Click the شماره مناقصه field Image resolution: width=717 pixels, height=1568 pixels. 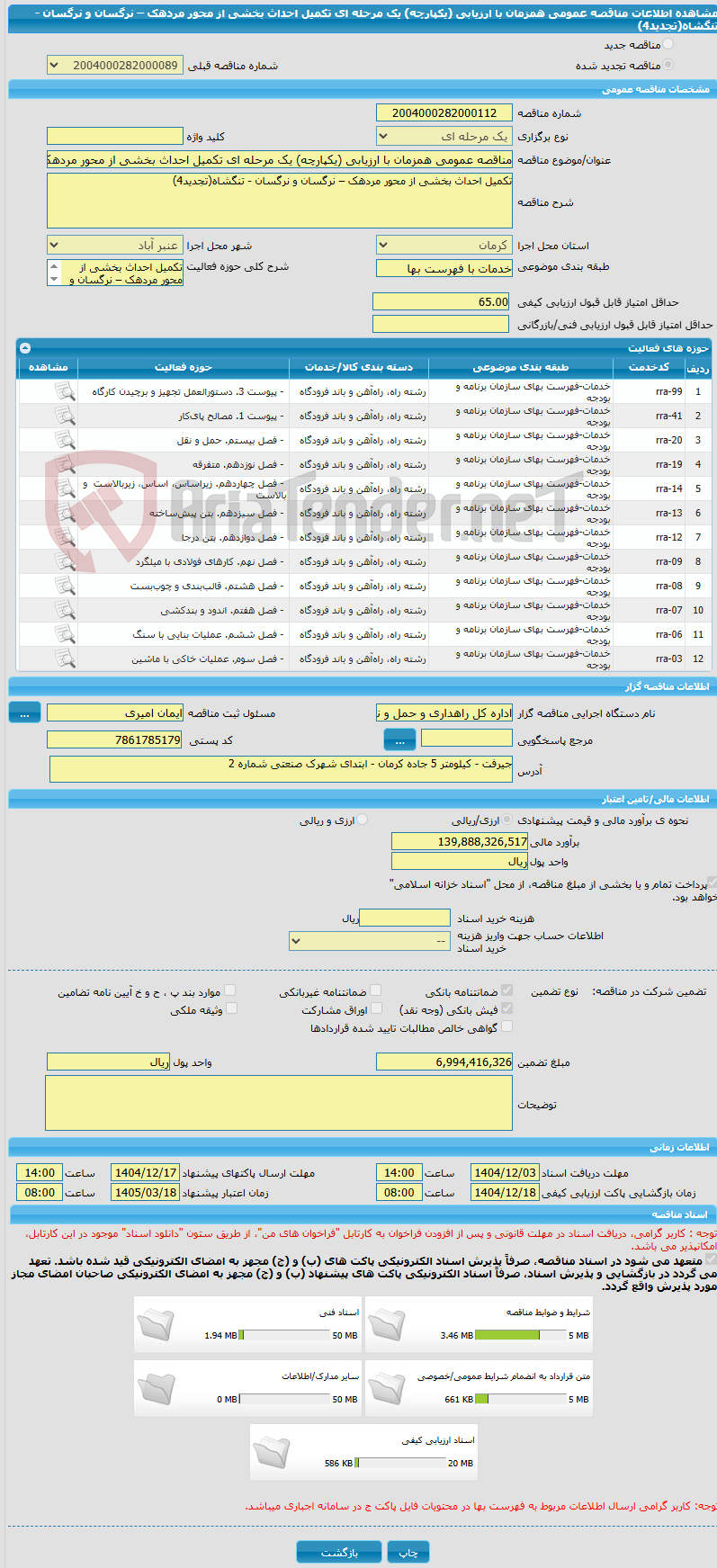[444, 112]
